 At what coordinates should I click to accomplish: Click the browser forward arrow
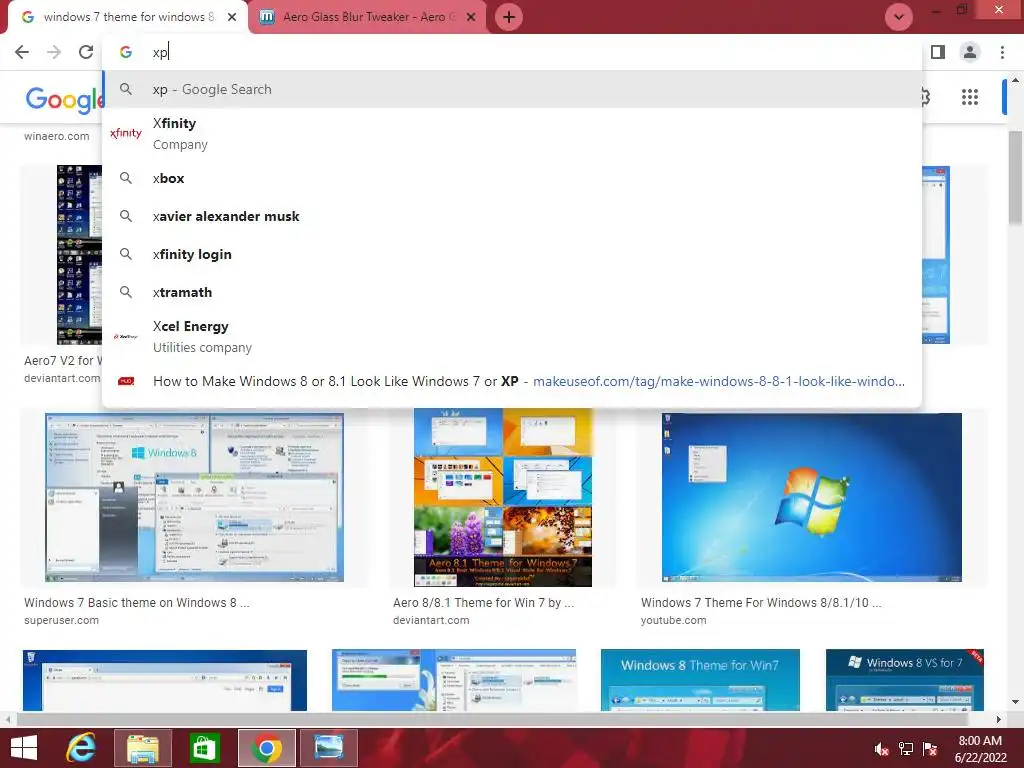[x=54, y=52]
